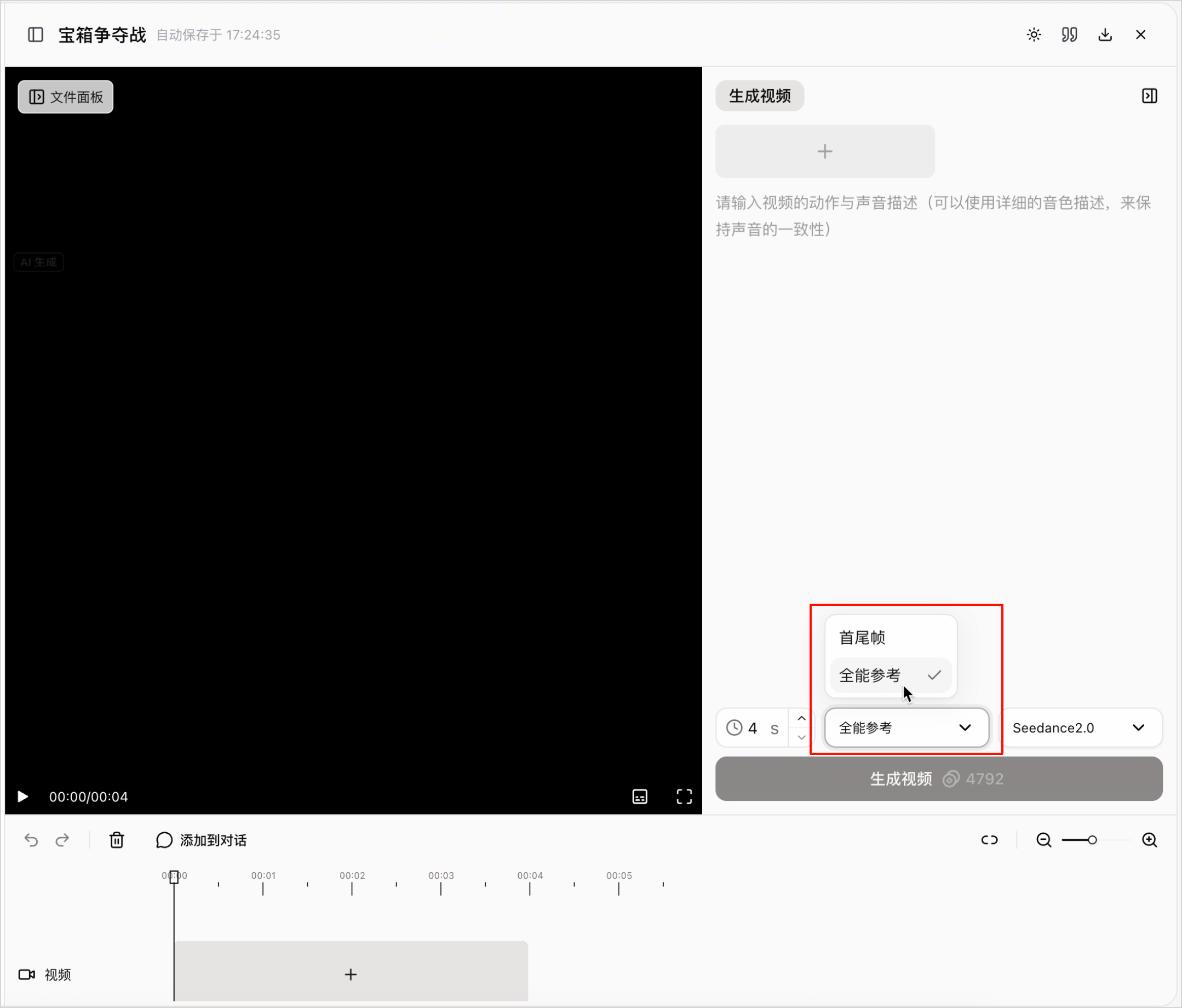
Task: Switch theme with the sun icon
Action: pyautogui.click(x=1034, y=35)
